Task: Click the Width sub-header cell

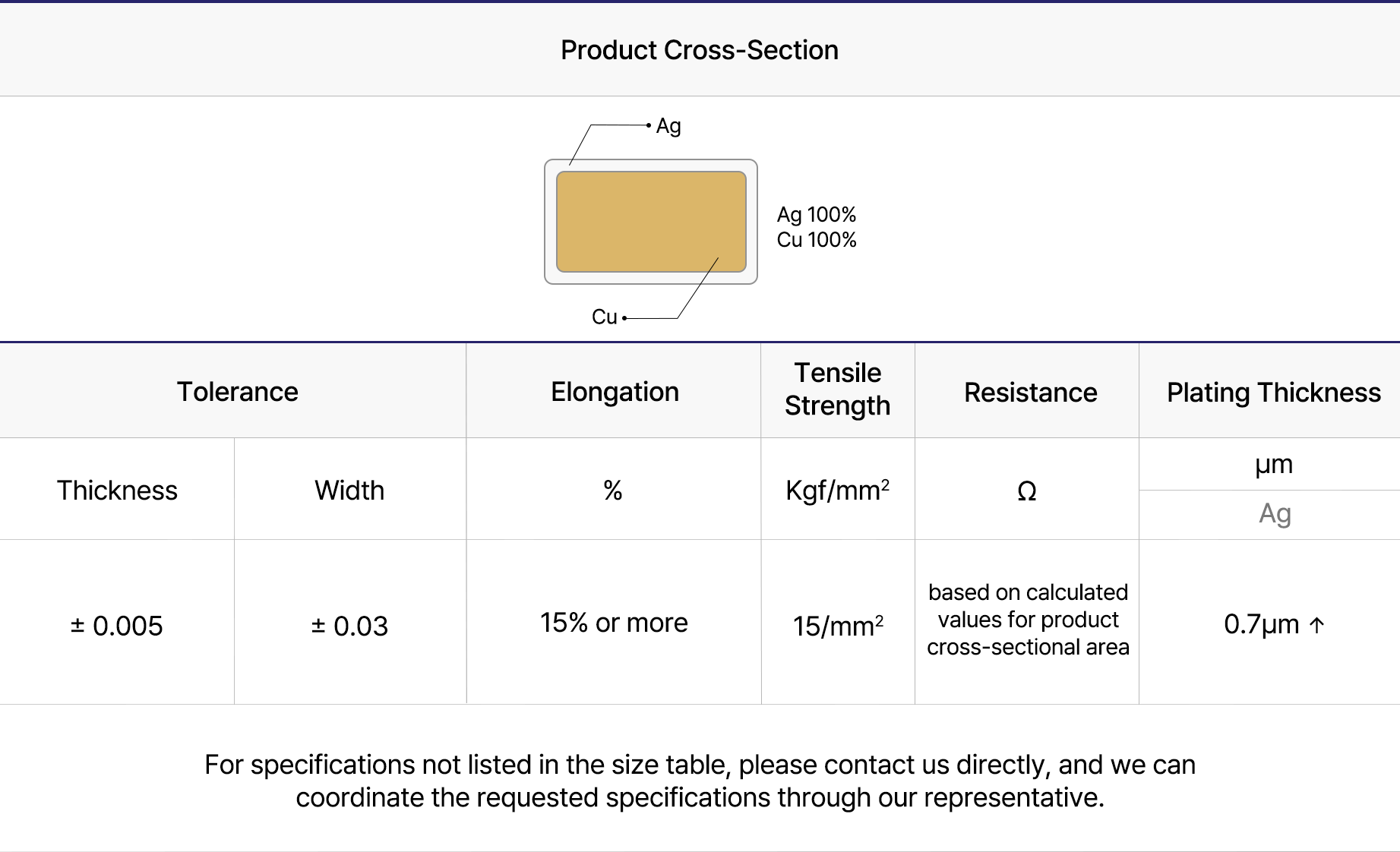Action: (x=349, y=491)
